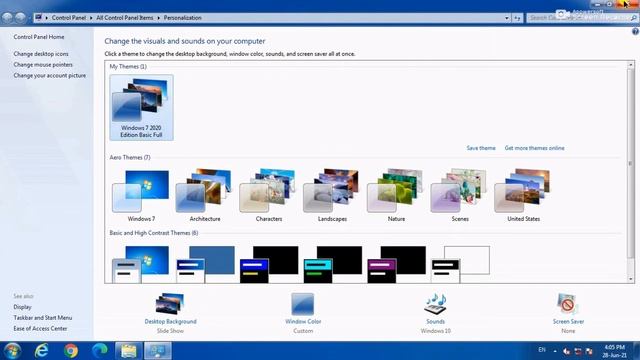This screenshot has width=640, height=360.
Task: Open Help with the question mark icon
Action: pyautogui.click(x=635, y=32)
